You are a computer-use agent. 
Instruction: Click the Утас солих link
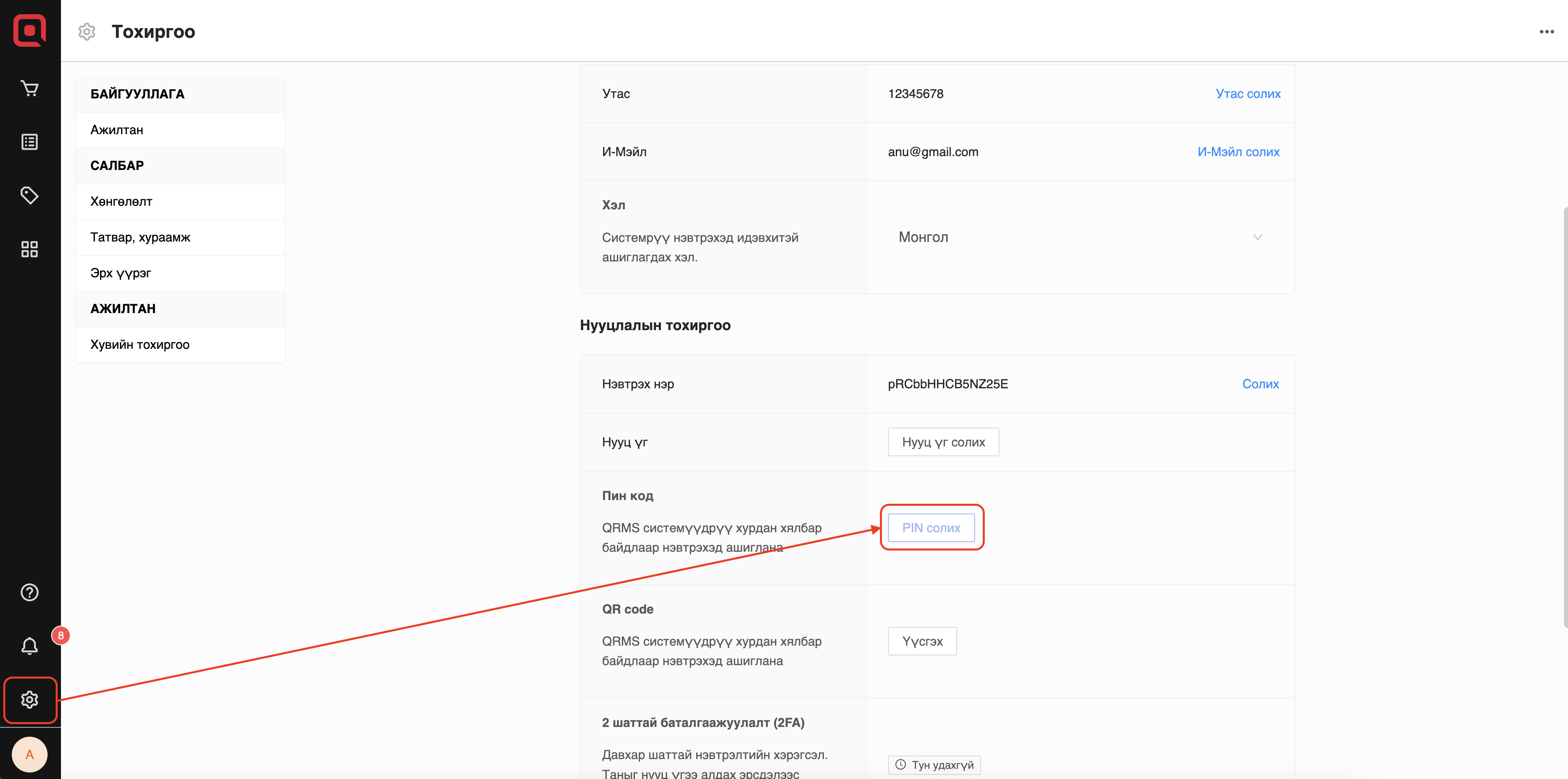click(x=1248, y=94)
